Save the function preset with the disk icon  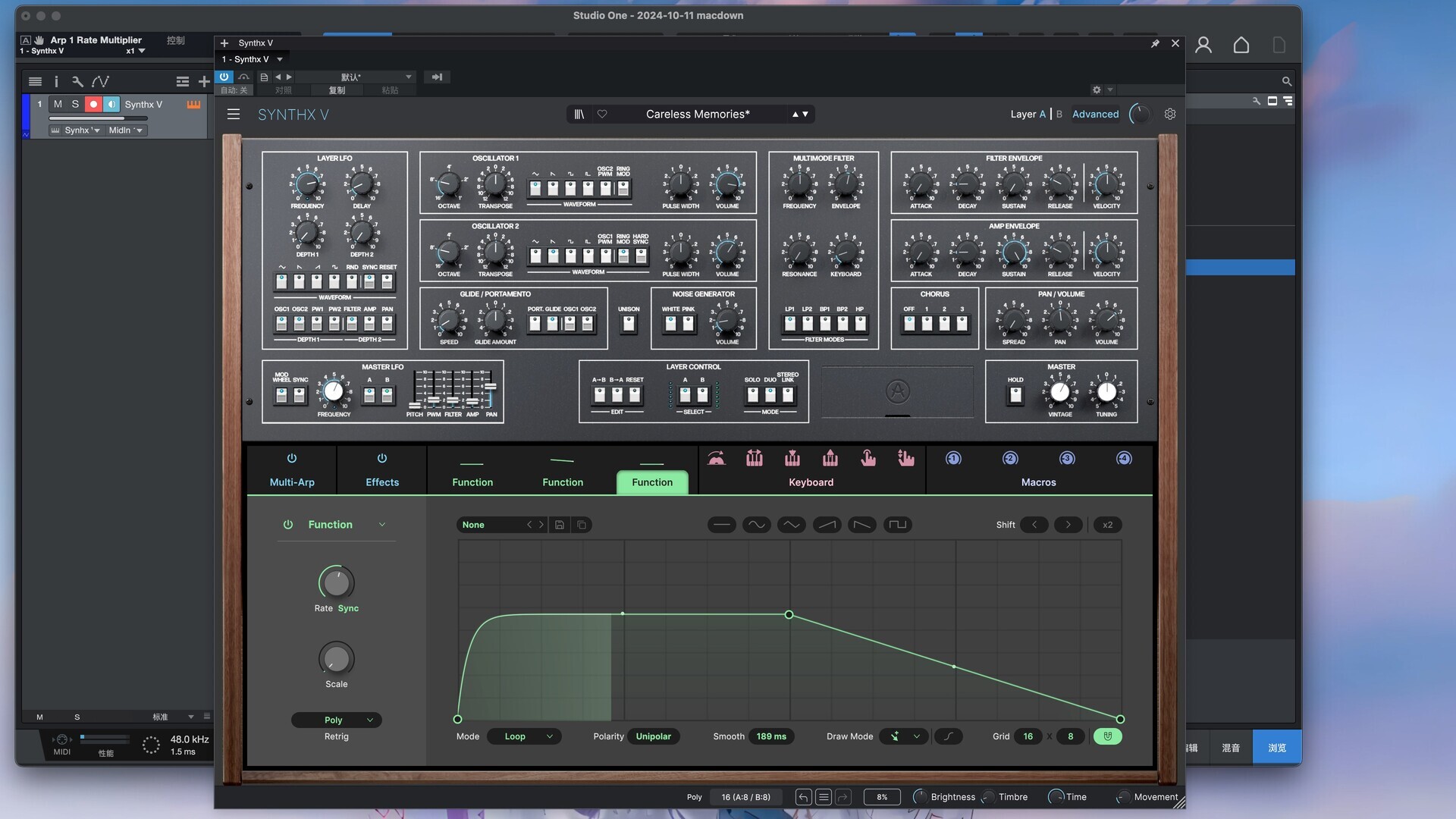point(560,525)
